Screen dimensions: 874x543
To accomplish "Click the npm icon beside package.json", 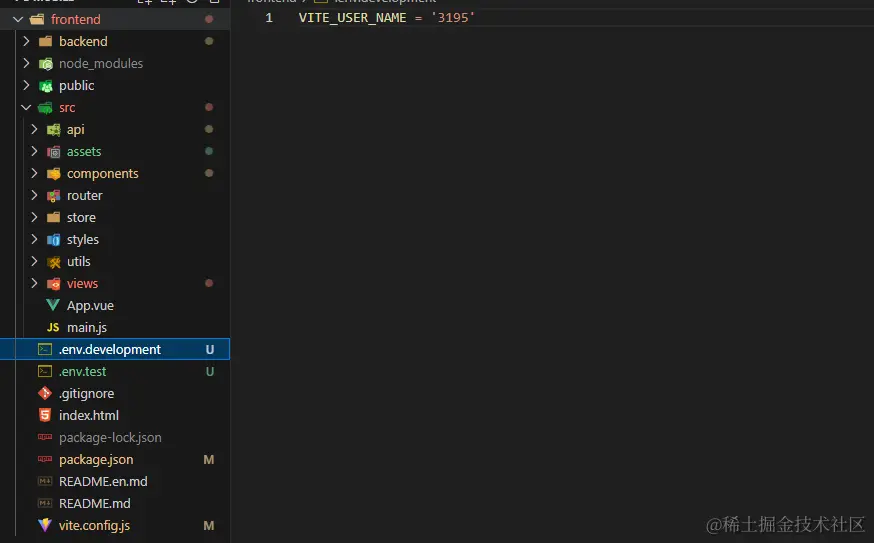I will pyautogui.click(x=45, y=459).
